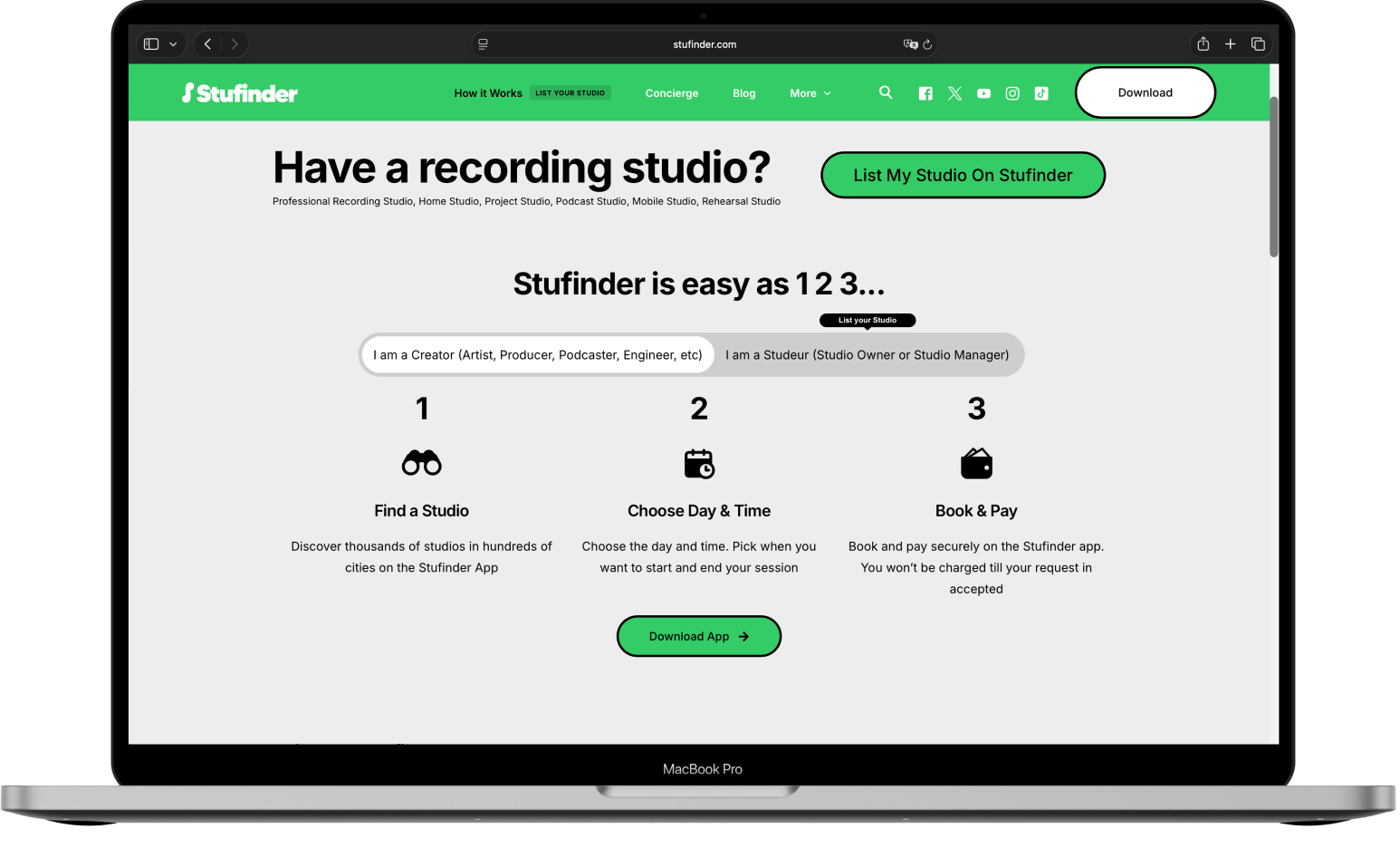Click the Have a recording studio? headline
Viewport: 1400px width, 848px height.
pos(522,168)
